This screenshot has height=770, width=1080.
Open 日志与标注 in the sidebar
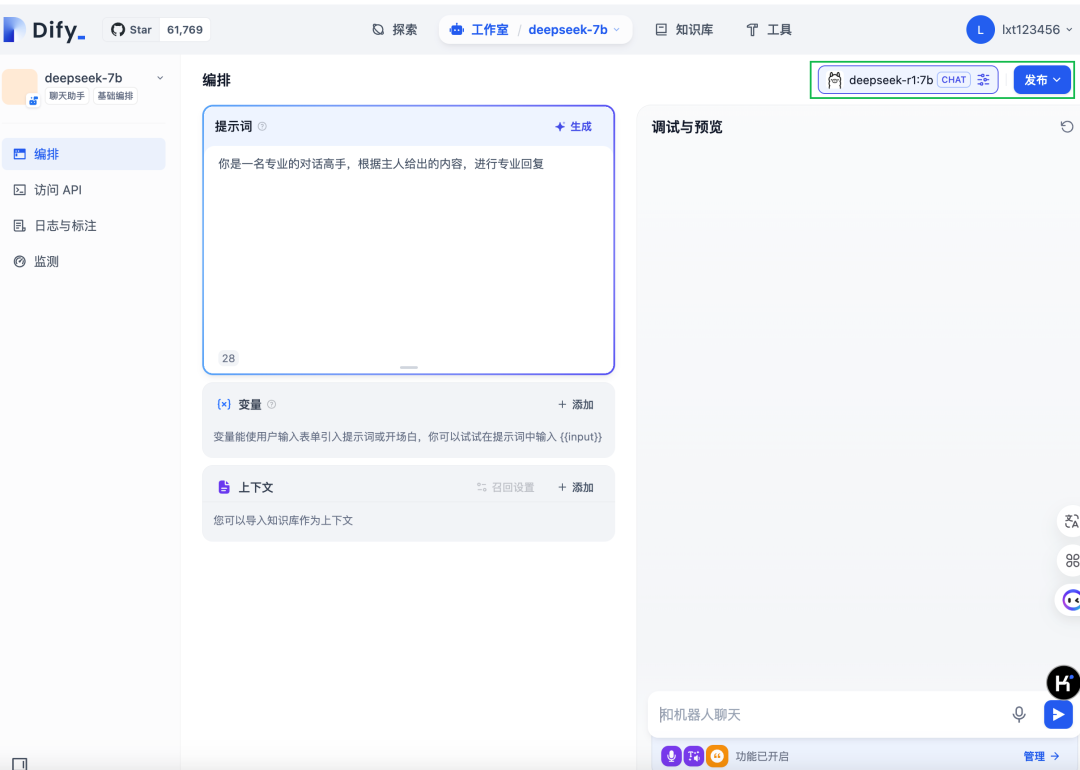tap(84, 226)
